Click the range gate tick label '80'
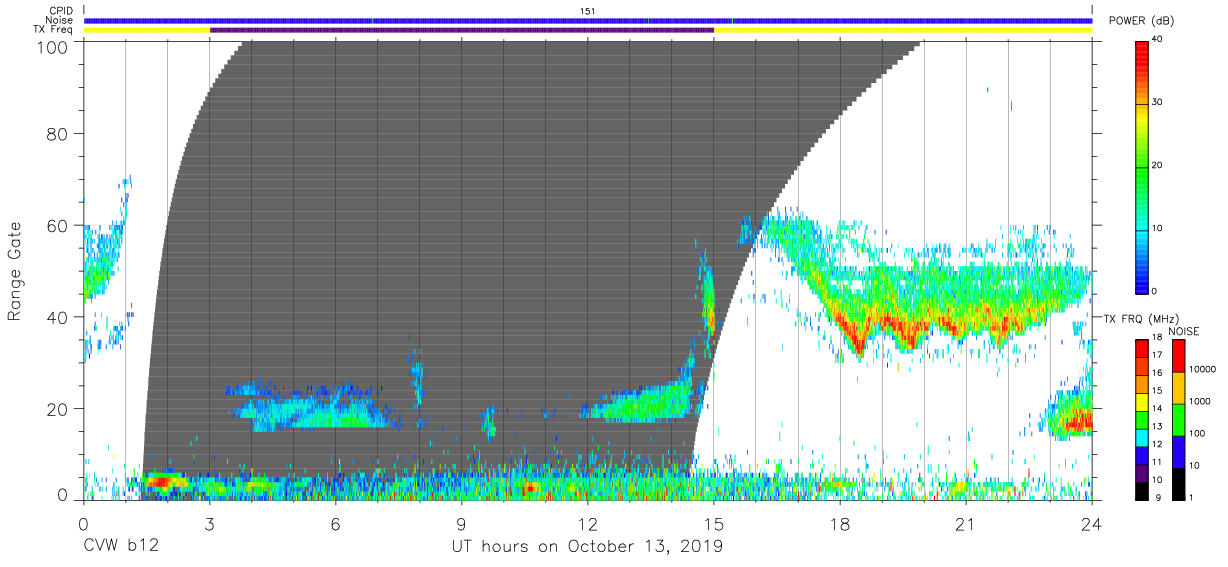This screenshot has height=567, width=1228. [59, 134]
